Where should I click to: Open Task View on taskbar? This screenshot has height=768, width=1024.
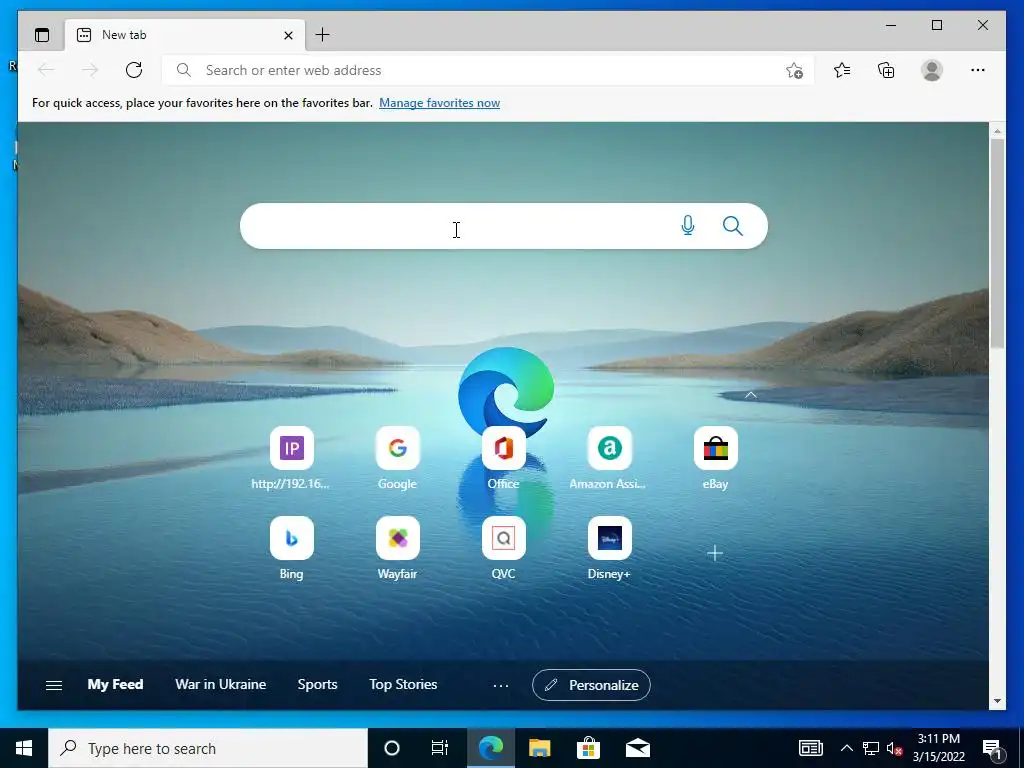(440, 748)
